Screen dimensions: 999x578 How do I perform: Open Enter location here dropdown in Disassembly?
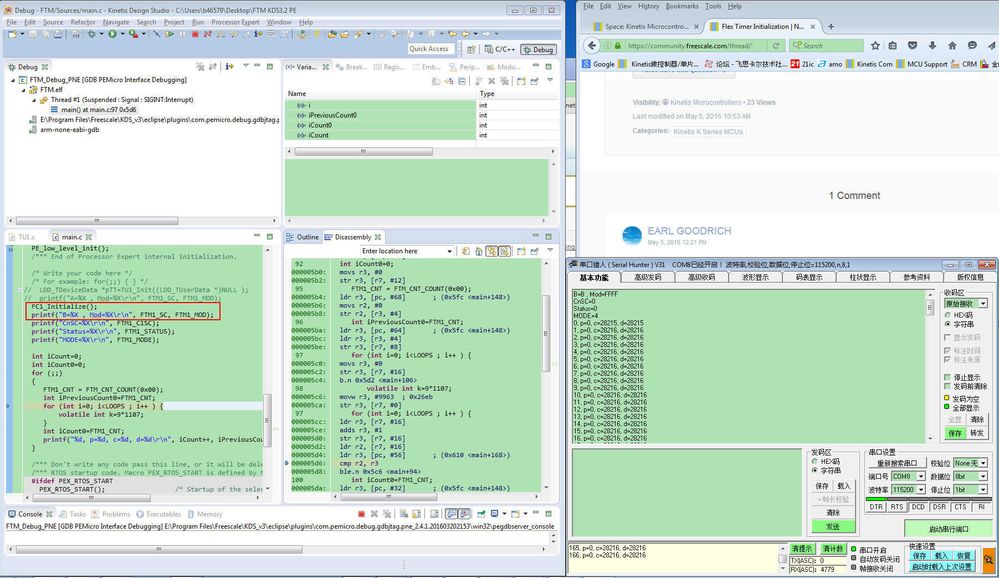point(449,251)
